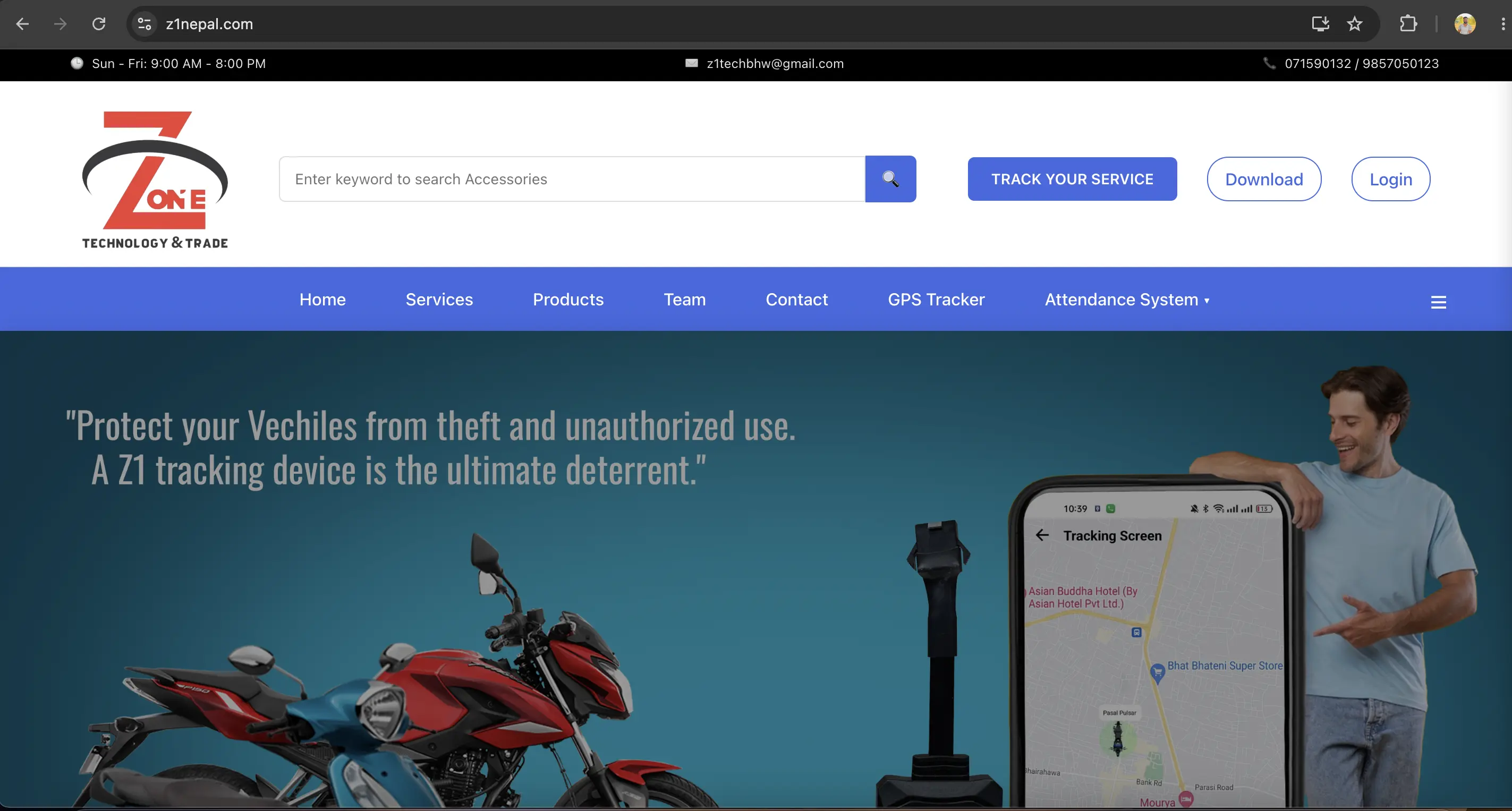
Task: Focus the Accessories keyword search field
Action: point(572,179)
